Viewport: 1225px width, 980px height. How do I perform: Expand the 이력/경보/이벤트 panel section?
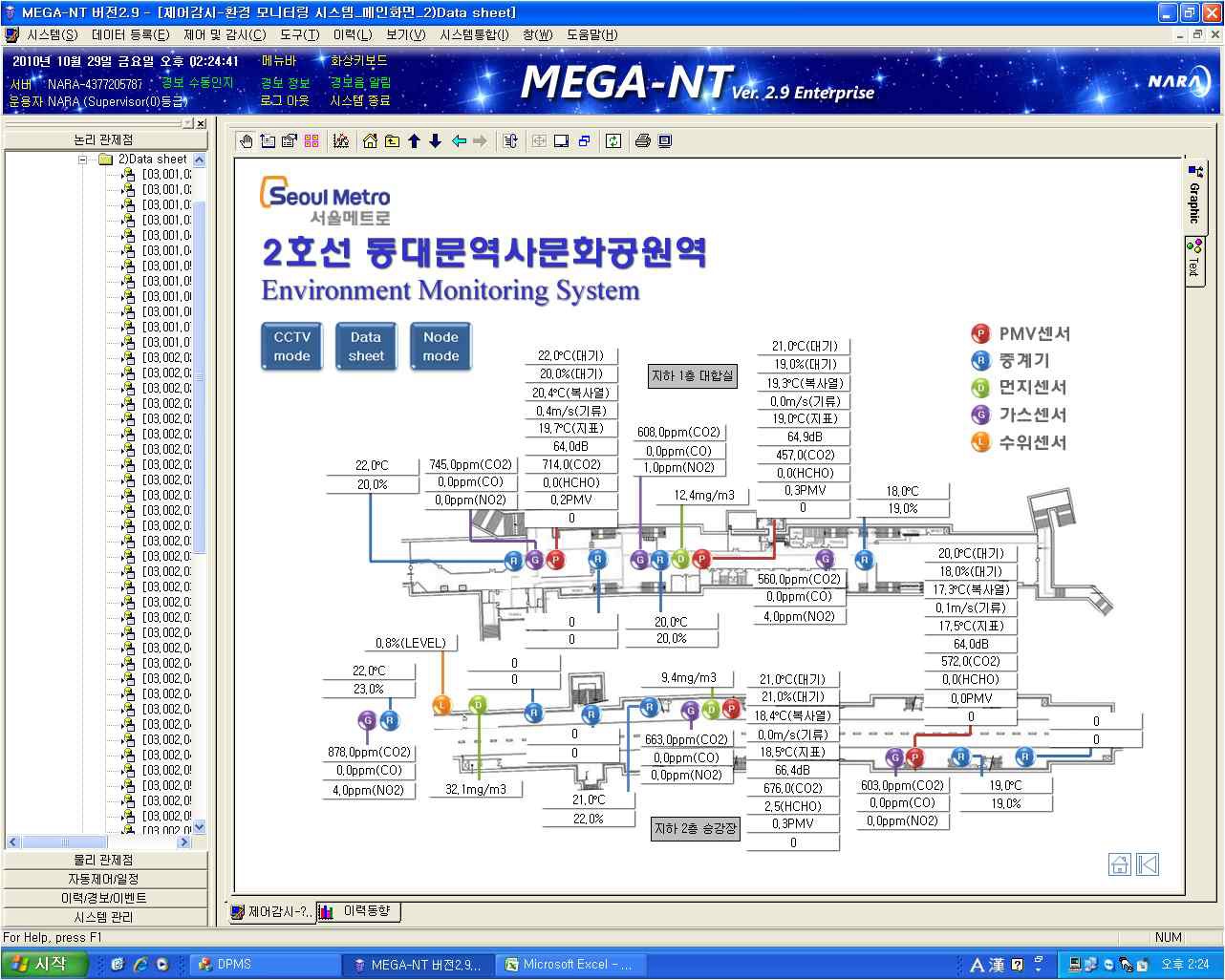(x=103, y=898)
